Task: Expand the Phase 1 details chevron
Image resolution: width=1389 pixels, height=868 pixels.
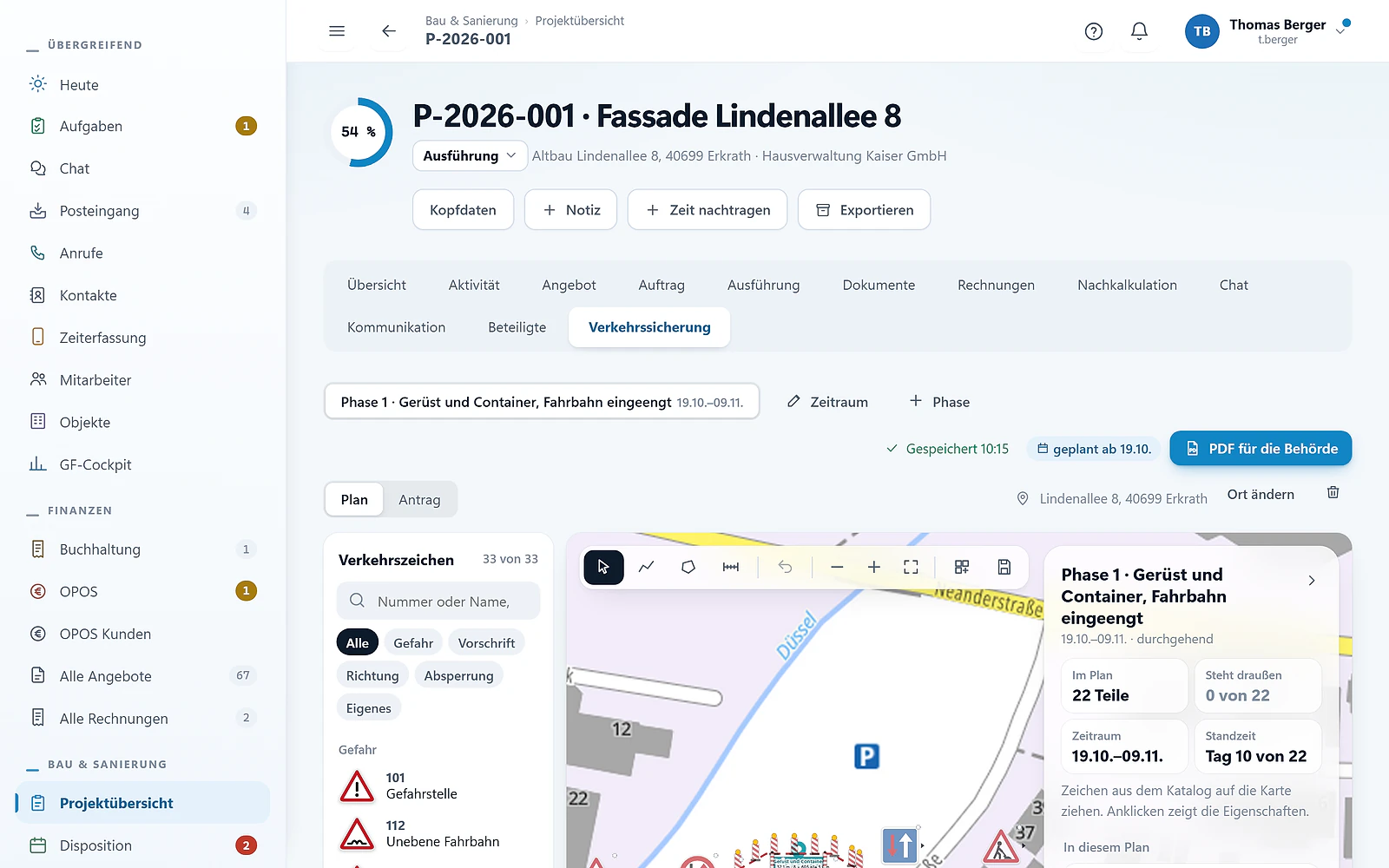Action: tap(1312, 580)
